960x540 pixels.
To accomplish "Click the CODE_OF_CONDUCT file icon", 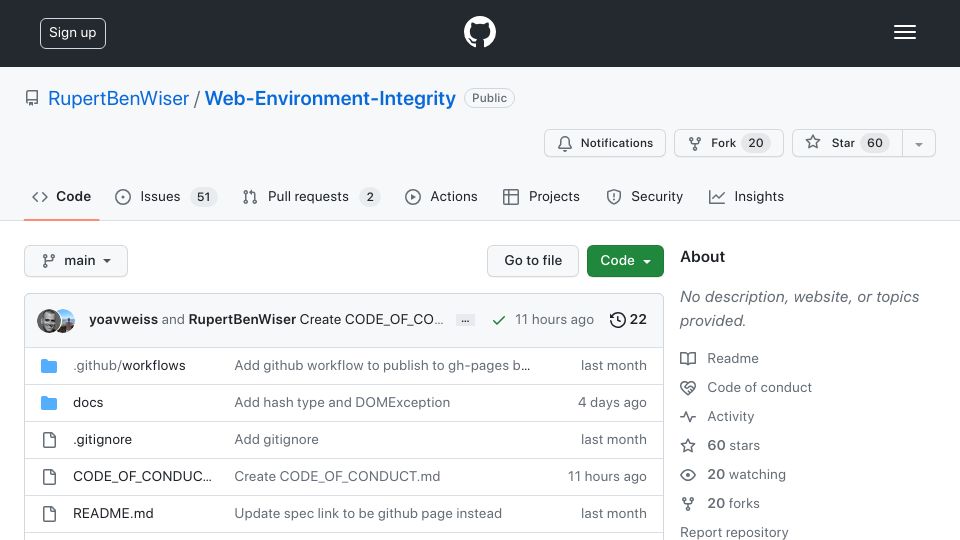I will tap(49, 477).
